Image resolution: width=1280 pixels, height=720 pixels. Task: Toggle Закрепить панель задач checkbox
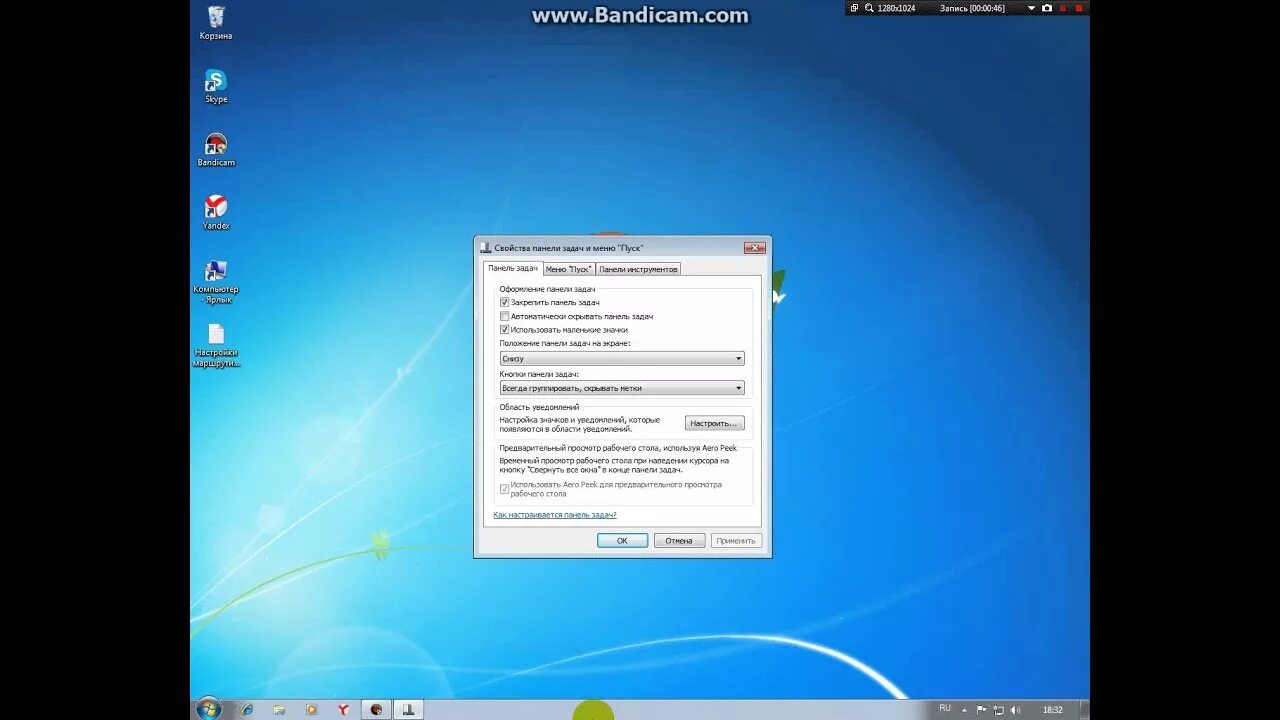505,302
